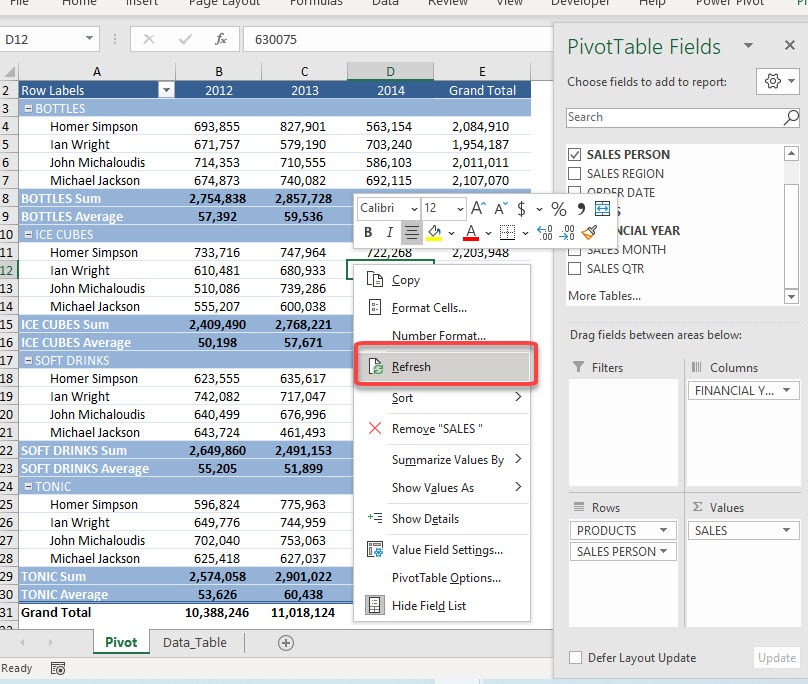
Task: Select Value Field Settings menu item
Action: click(442, 549)
